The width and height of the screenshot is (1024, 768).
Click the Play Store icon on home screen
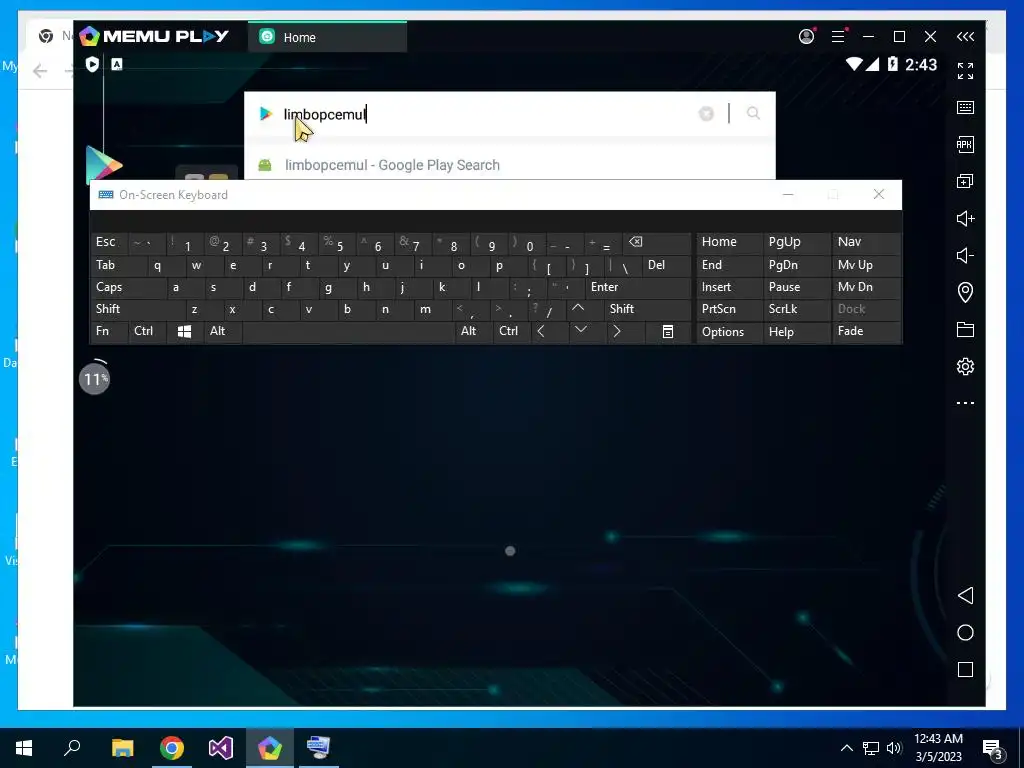pos(104,165)
